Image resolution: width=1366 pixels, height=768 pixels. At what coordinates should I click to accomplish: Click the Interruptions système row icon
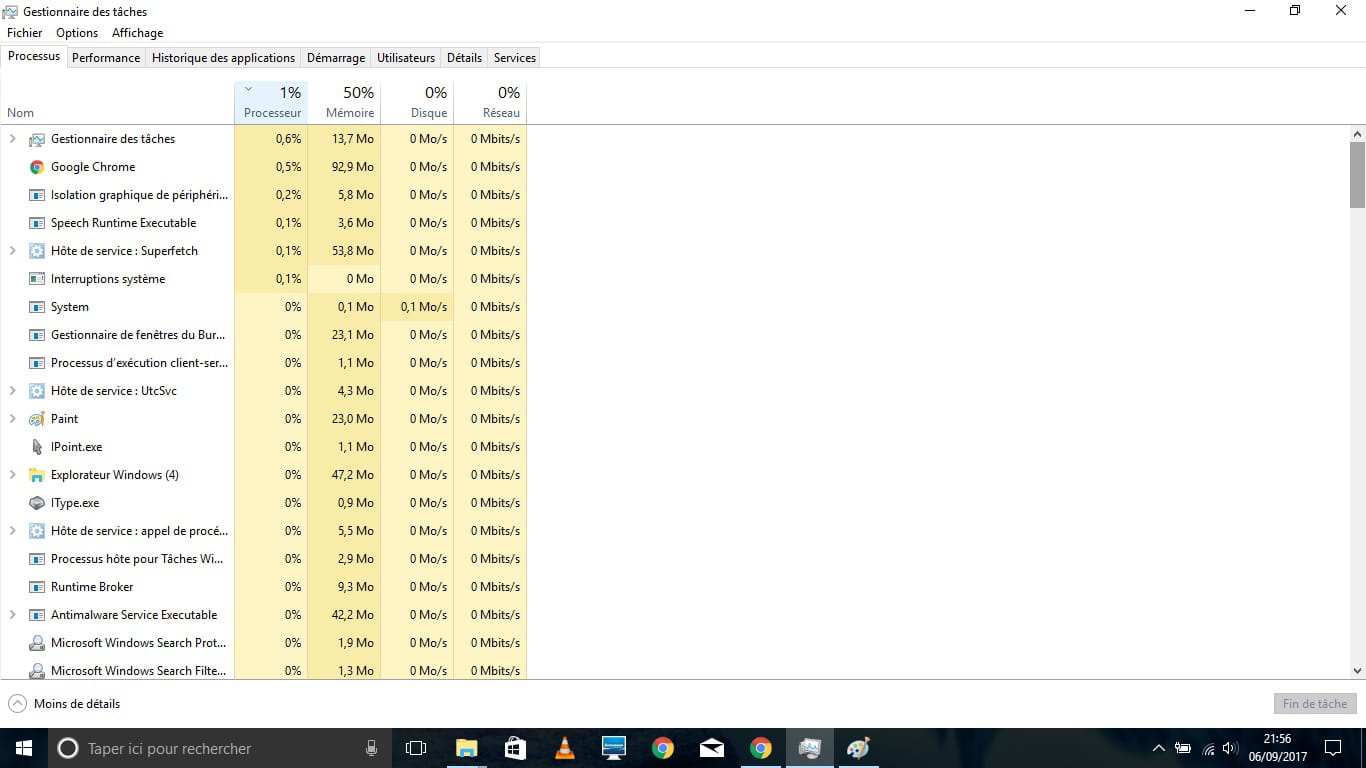(x=37, y=279)
